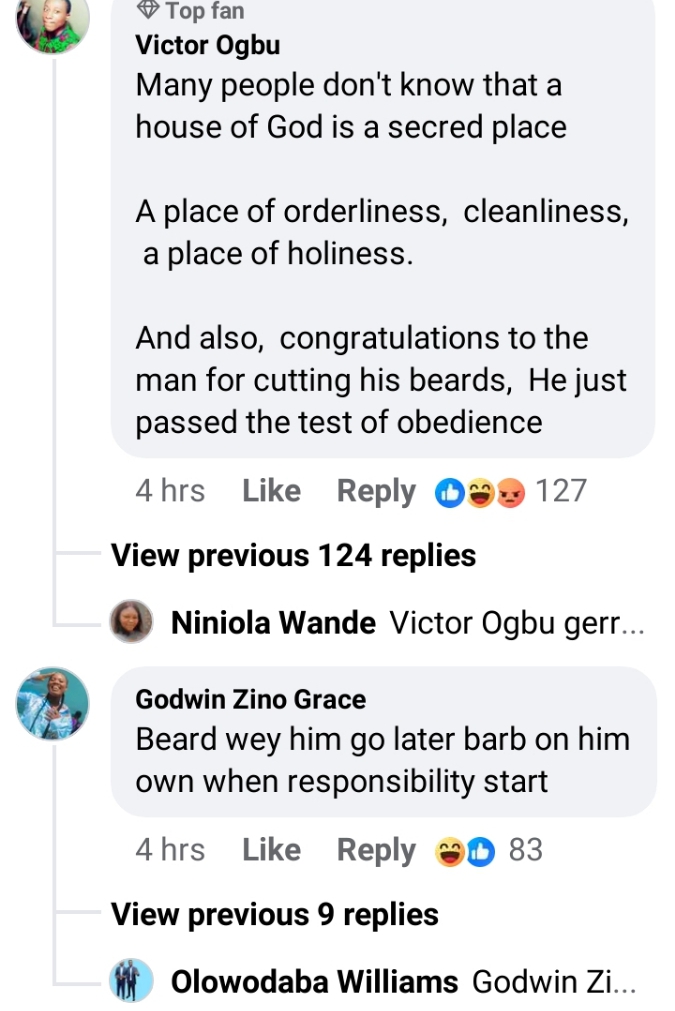Open reaction emojis on Victor Ogbu's comment
The image size is (675, 1011).
pos(480,492)
